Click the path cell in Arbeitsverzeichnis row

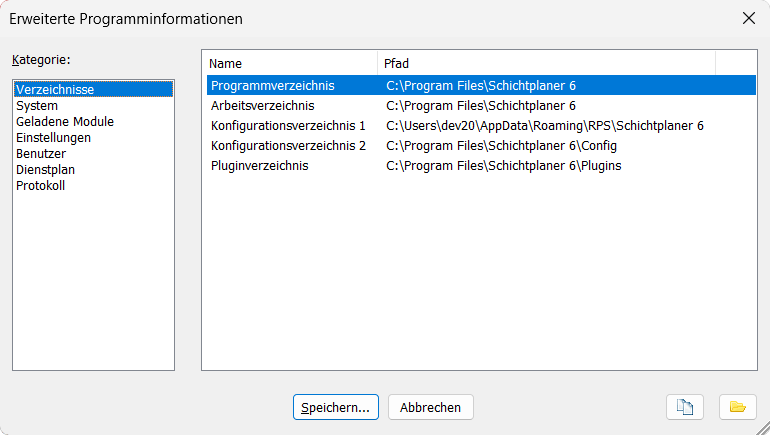(481, 106)
